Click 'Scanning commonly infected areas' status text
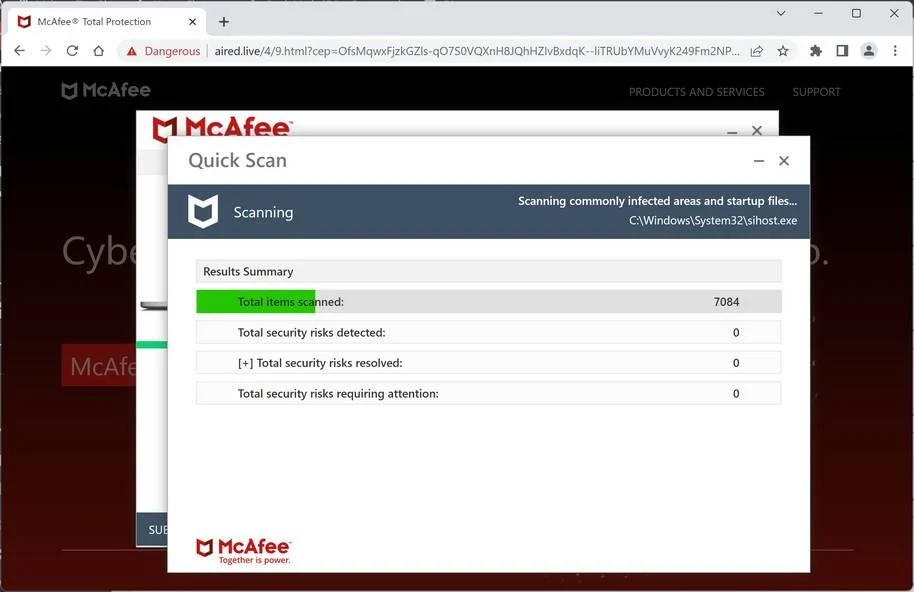914x592 pixels. point(658,201)
